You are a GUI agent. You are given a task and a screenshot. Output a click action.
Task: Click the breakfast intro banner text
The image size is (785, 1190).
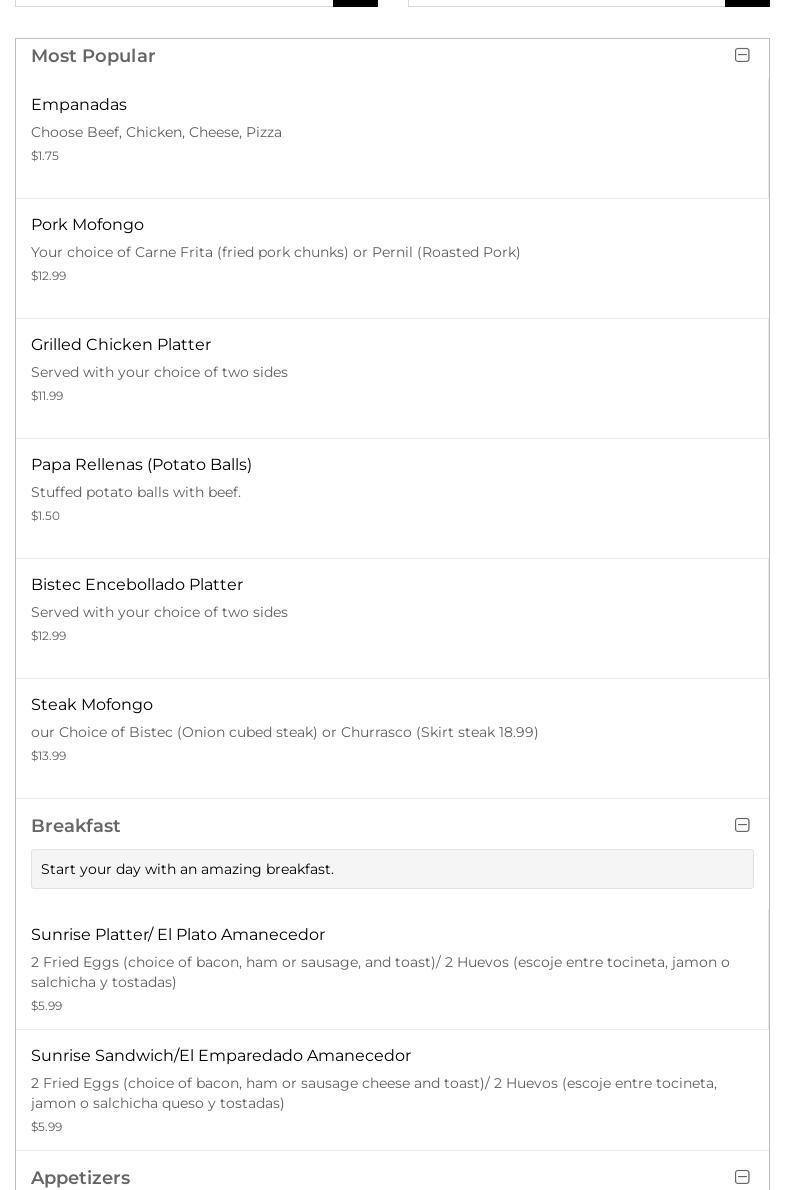tap(188, 869)
